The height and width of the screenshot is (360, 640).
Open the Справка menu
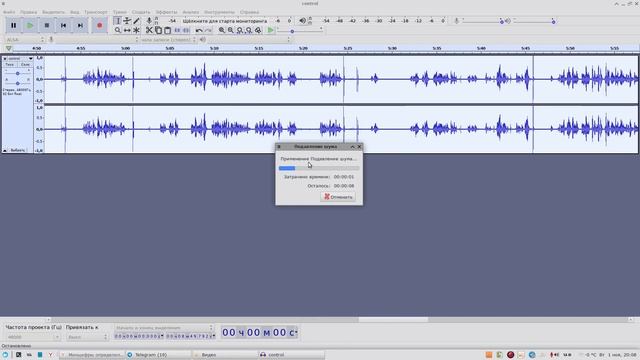(249, 12)
